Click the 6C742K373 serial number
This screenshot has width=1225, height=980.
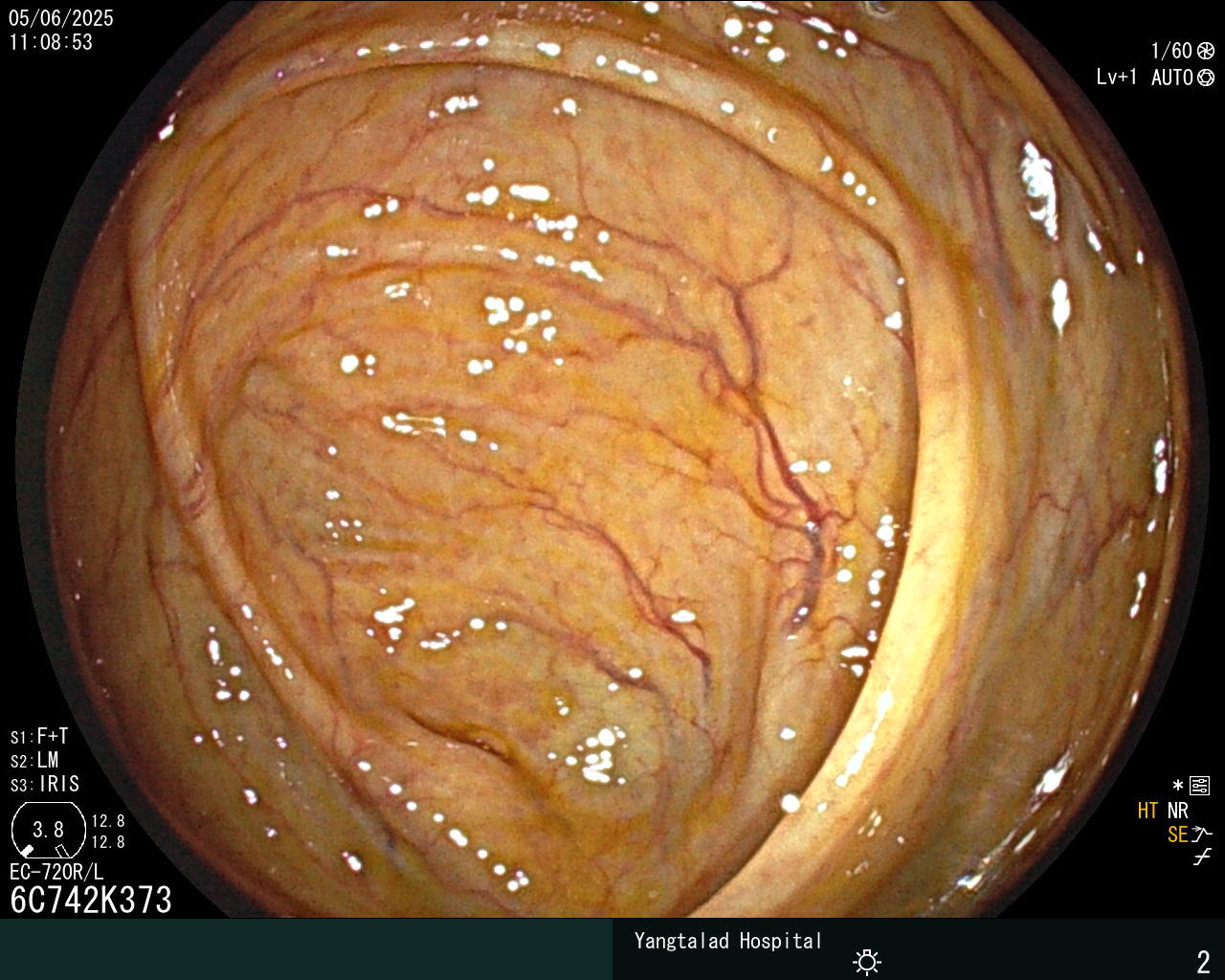pos(91,900)
